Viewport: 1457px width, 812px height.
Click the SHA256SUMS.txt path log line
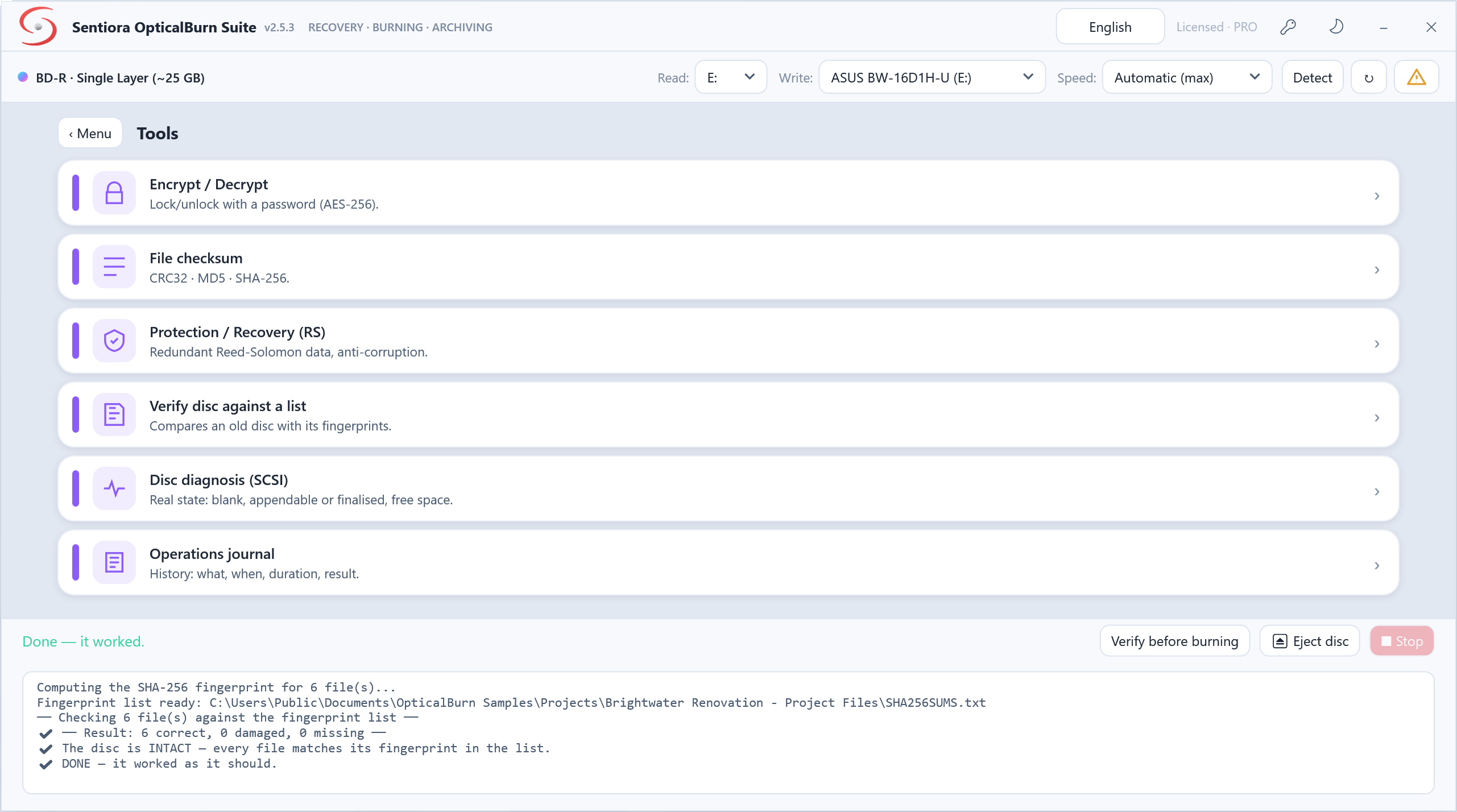point(511,703)
